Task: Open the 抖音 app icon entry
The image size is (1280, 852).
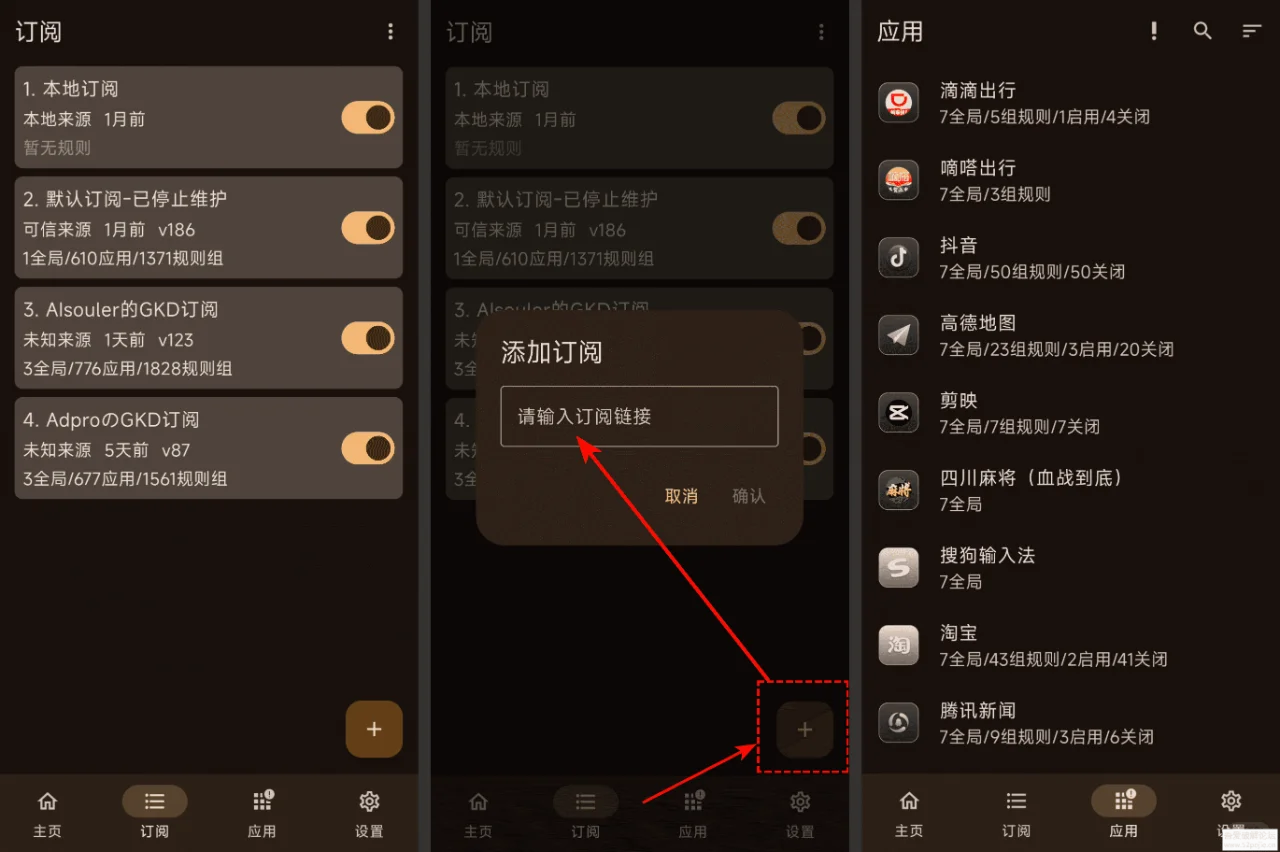Action: click(x=898, y=258)
